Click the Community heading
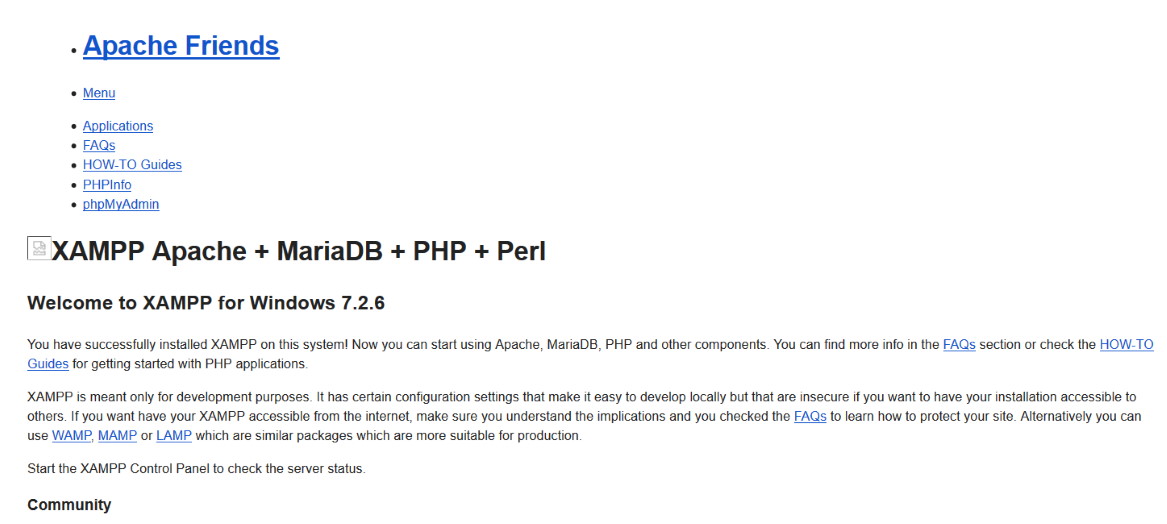Image resolution: width=1167 pixels, height=524 pixels. [x=69, y=505]
